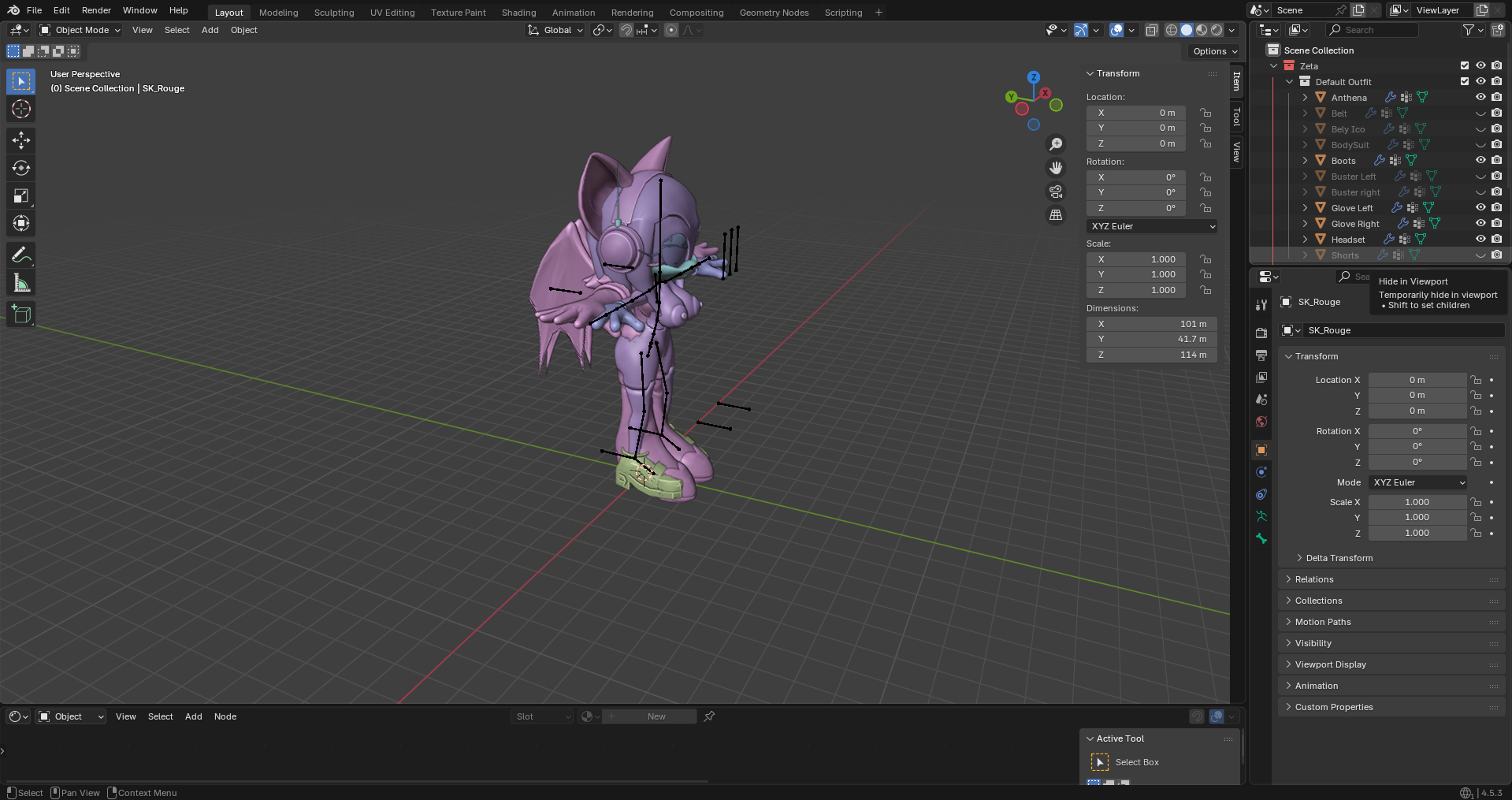Image resolution: width=1512 pixels, height=800 pixels.
Task: Choose the combined Transform tool
Action: [x=21, y=223]
